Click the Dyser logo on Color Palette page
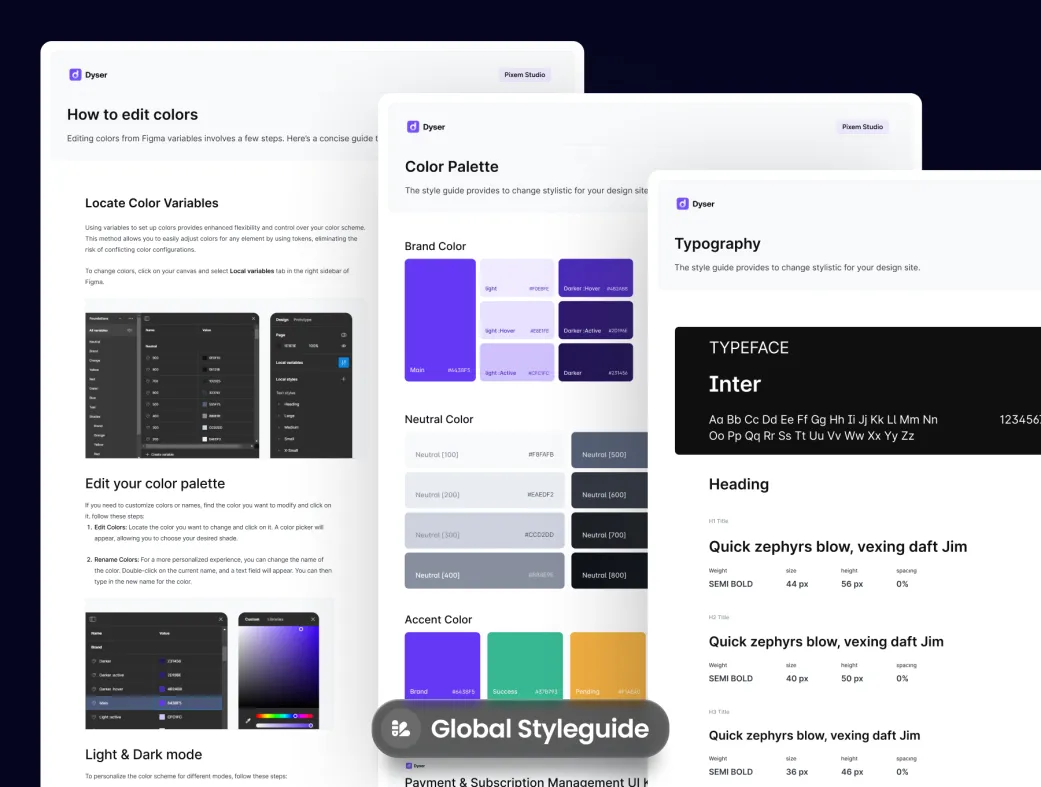 (x=413, y=127)
